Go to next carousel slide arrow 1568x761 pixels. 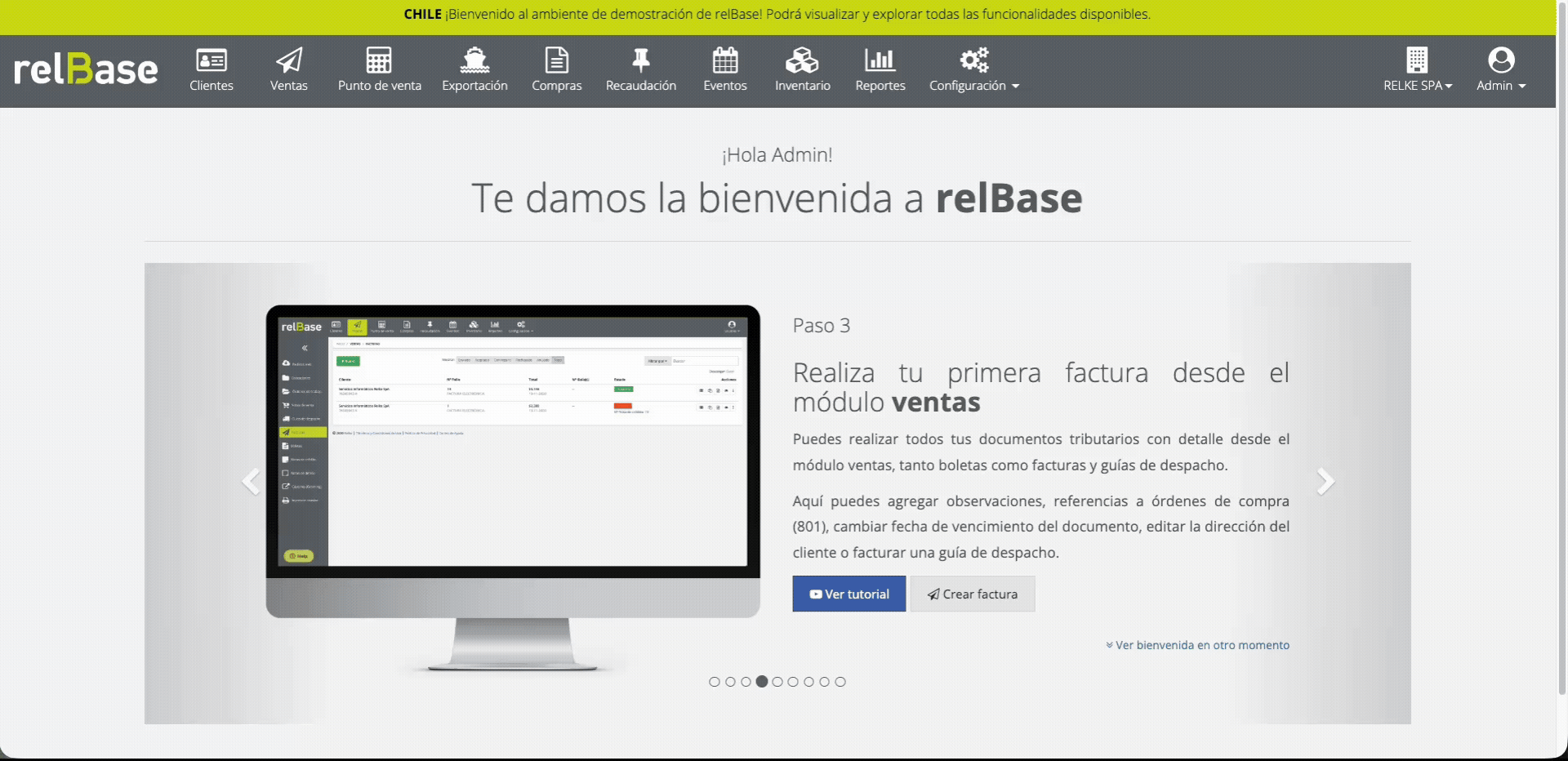point(1325,482)
